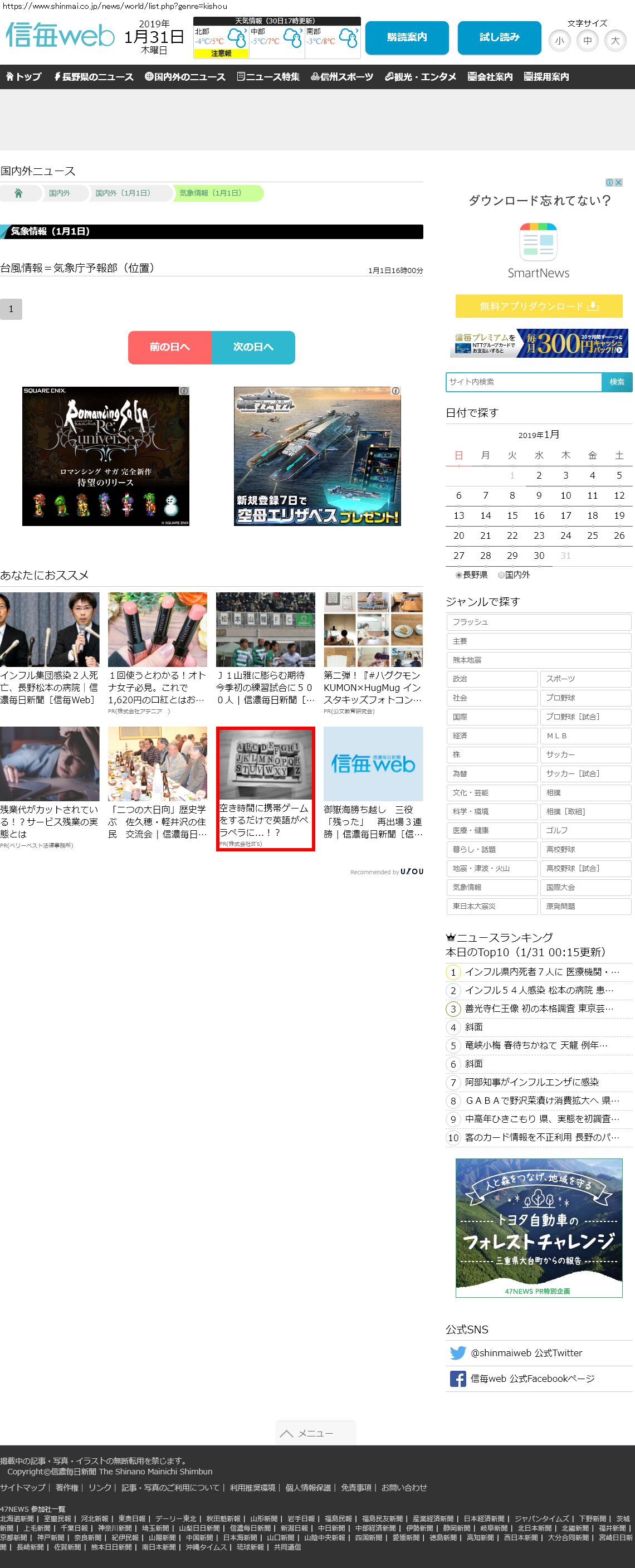Screen dimensions: 635x1568
Task: Click 無料アプリダウンロード button
Action: click(x=539, y=306)
